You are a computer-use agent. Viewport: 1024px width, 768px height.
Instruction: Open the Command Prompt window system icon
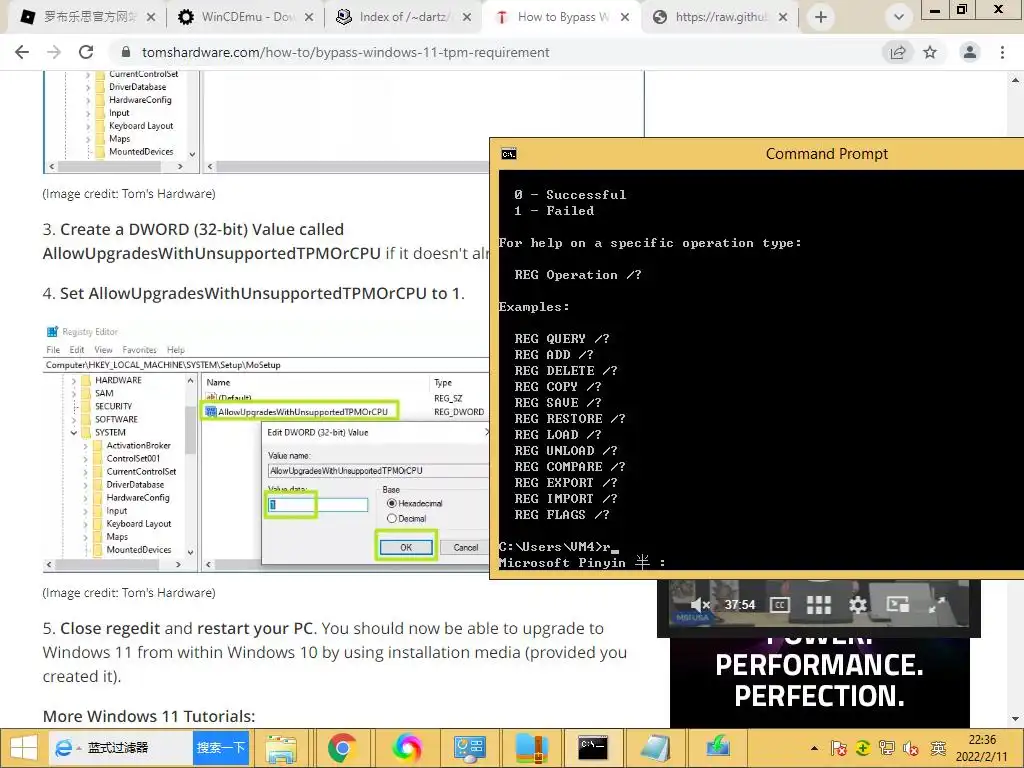coord(509,154)
